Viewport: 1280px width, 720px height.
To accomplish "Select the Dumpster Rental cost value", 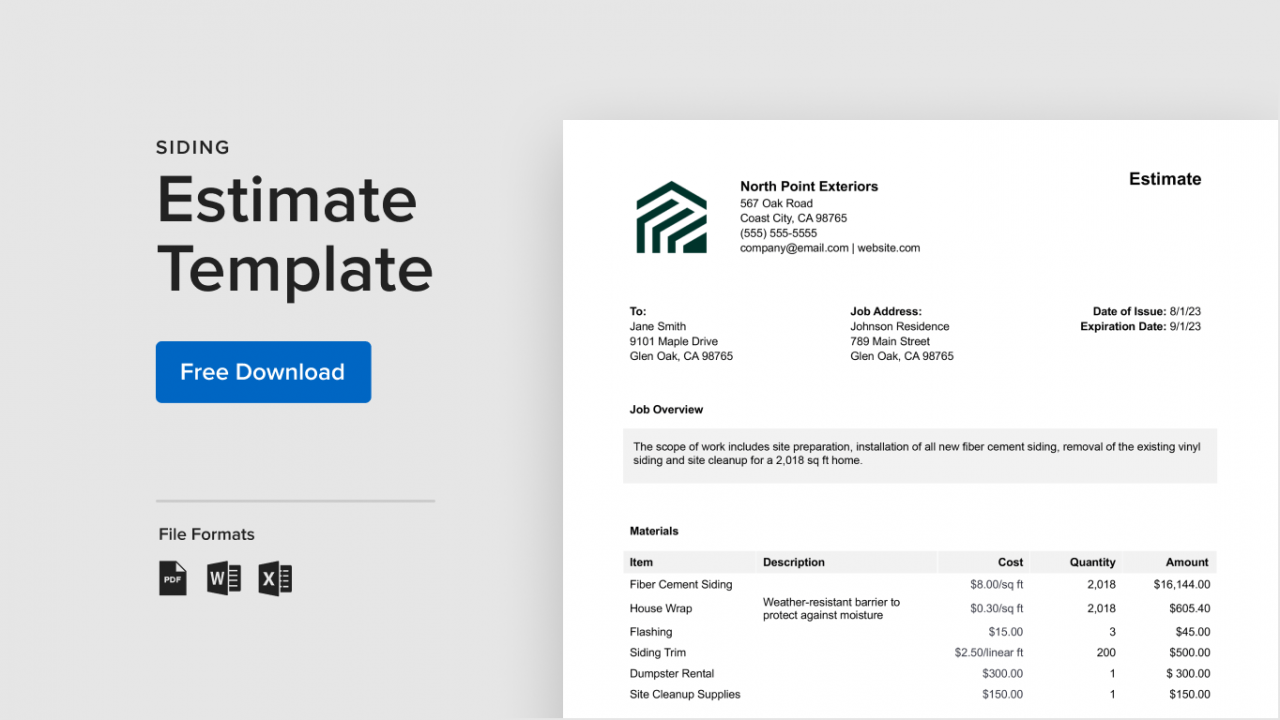I will [x=1008, y=673].
